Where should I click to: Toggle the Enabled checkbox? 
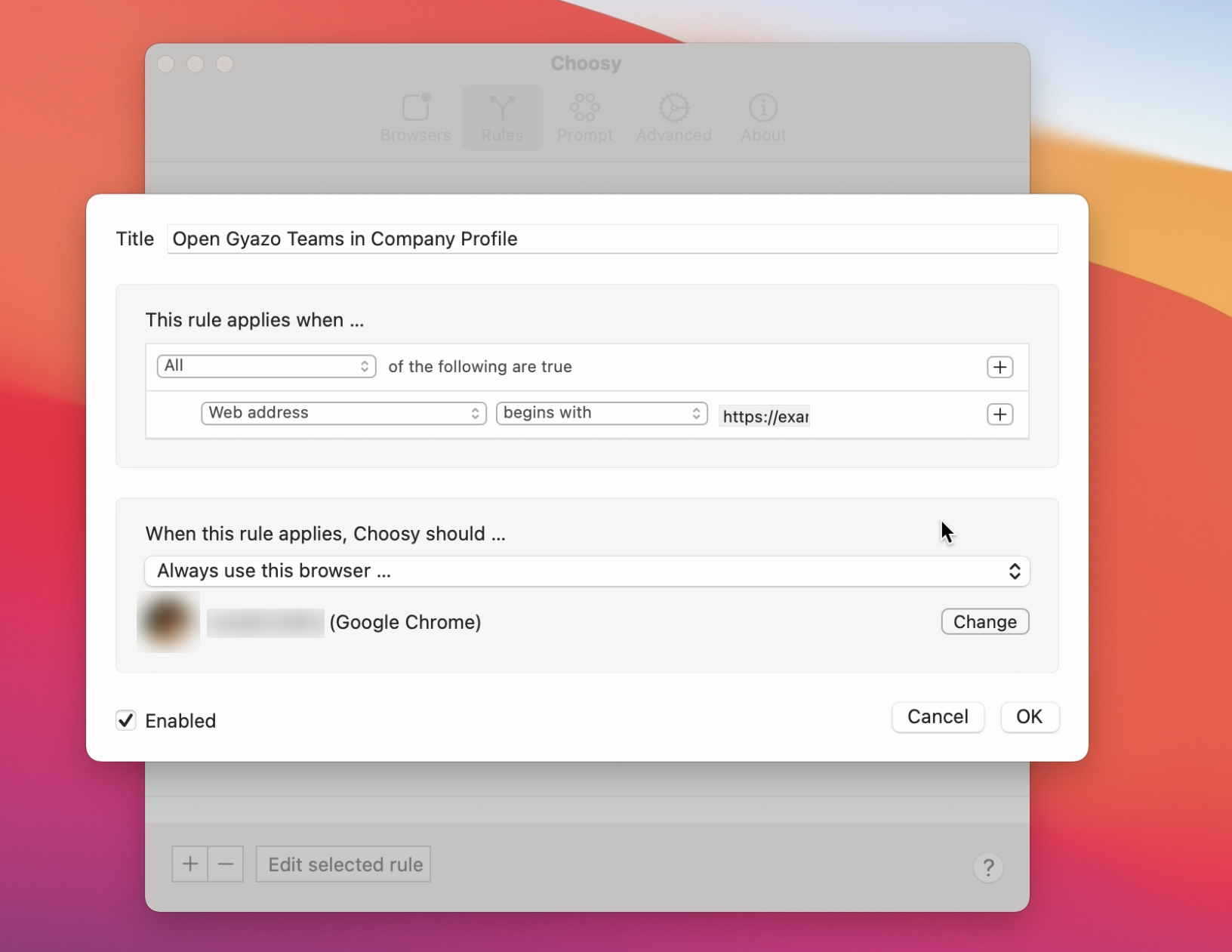[126, 720]
